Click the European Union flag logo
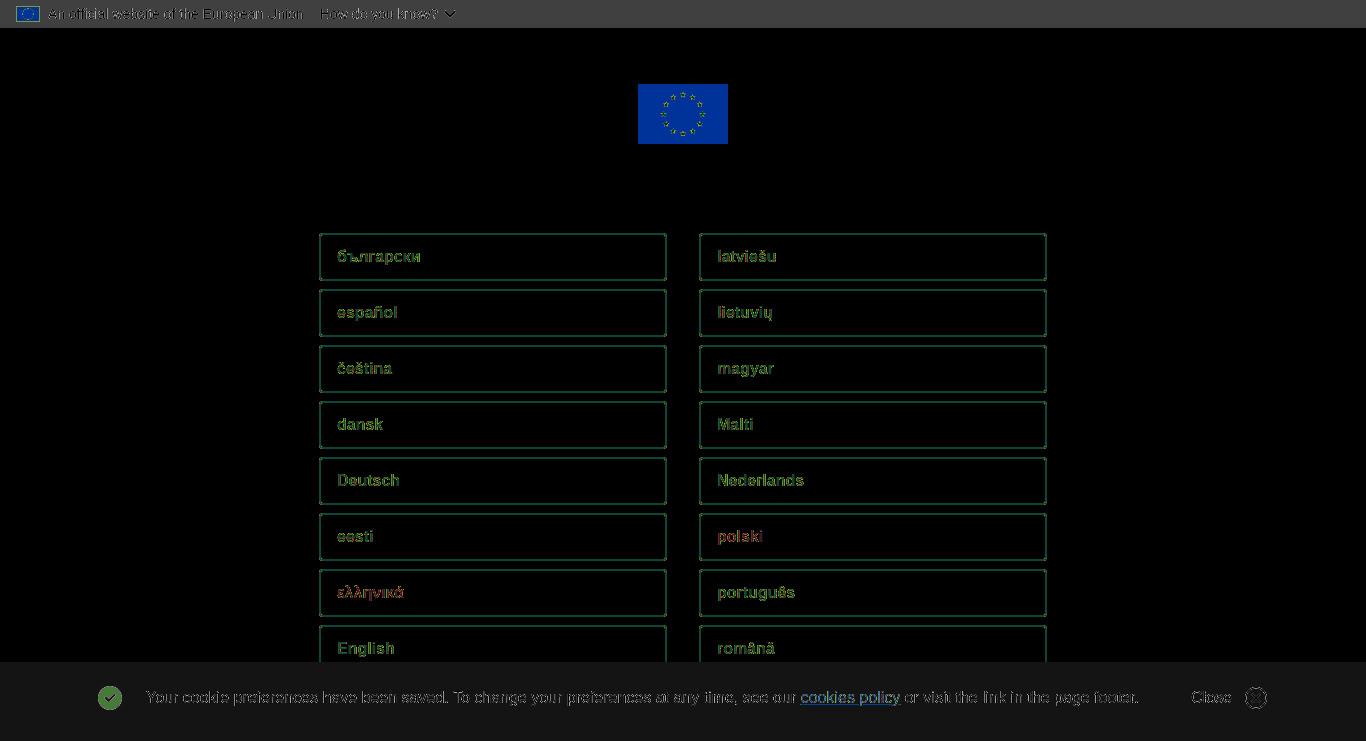This screenshot has height=741, width=1366. 683,114
